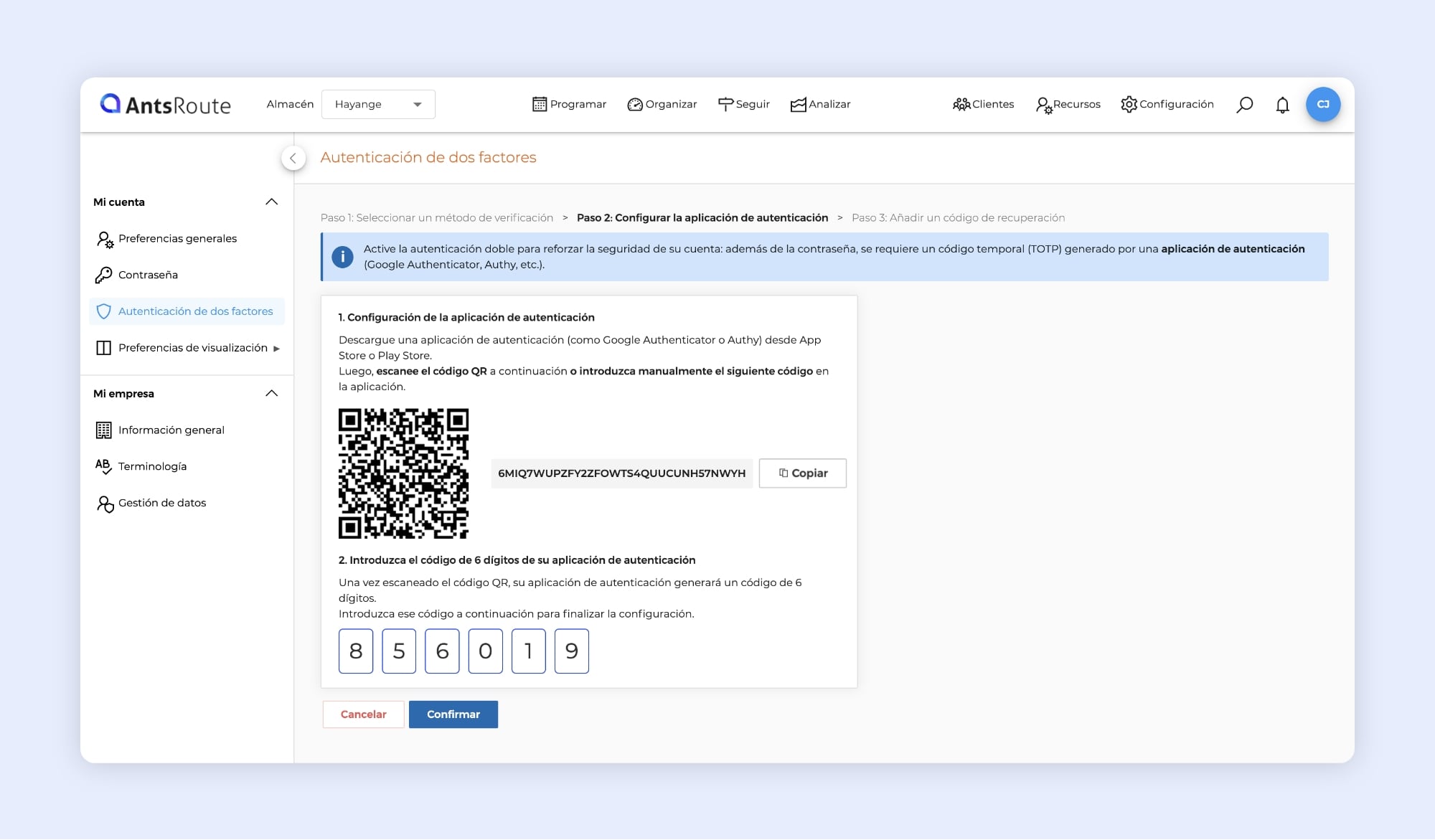This screenshot has width=1435, height=840.
Task: Collapse the Mi empresa section
Action: coord(271,394)
